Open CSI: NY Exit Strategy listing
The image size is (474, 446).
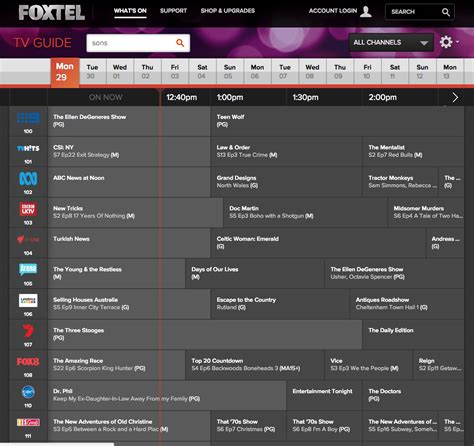[129, 152]
